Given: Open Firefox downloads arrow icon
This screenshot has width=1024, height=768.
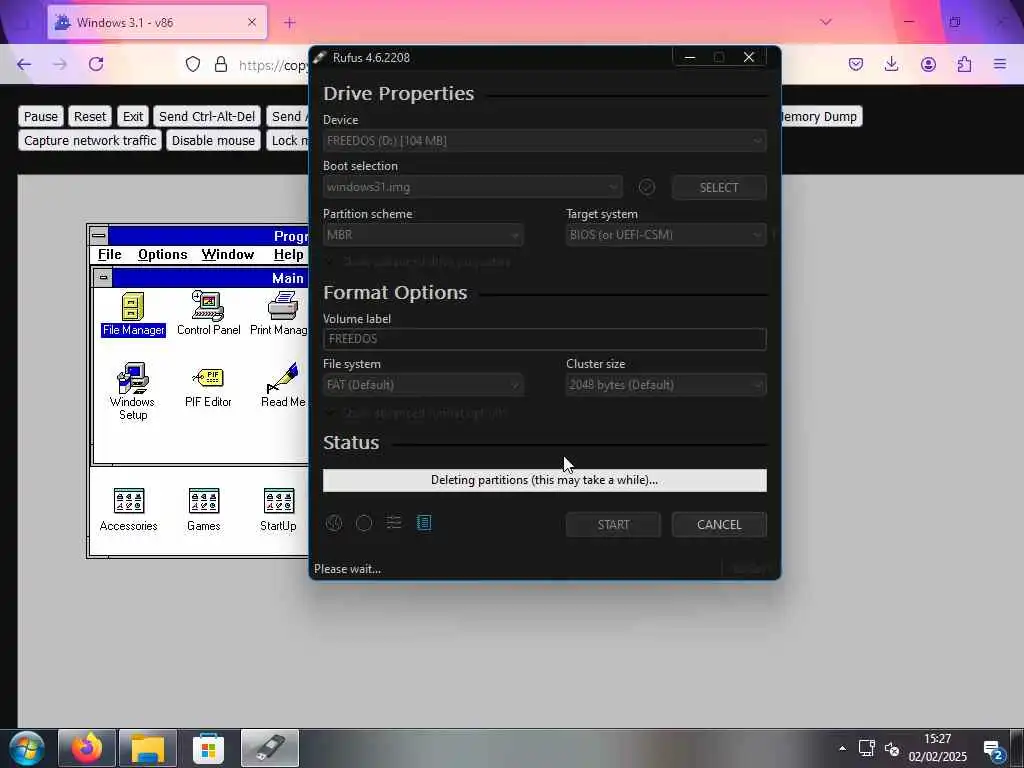Looking at the screenshot, I should tap(891, 64).
